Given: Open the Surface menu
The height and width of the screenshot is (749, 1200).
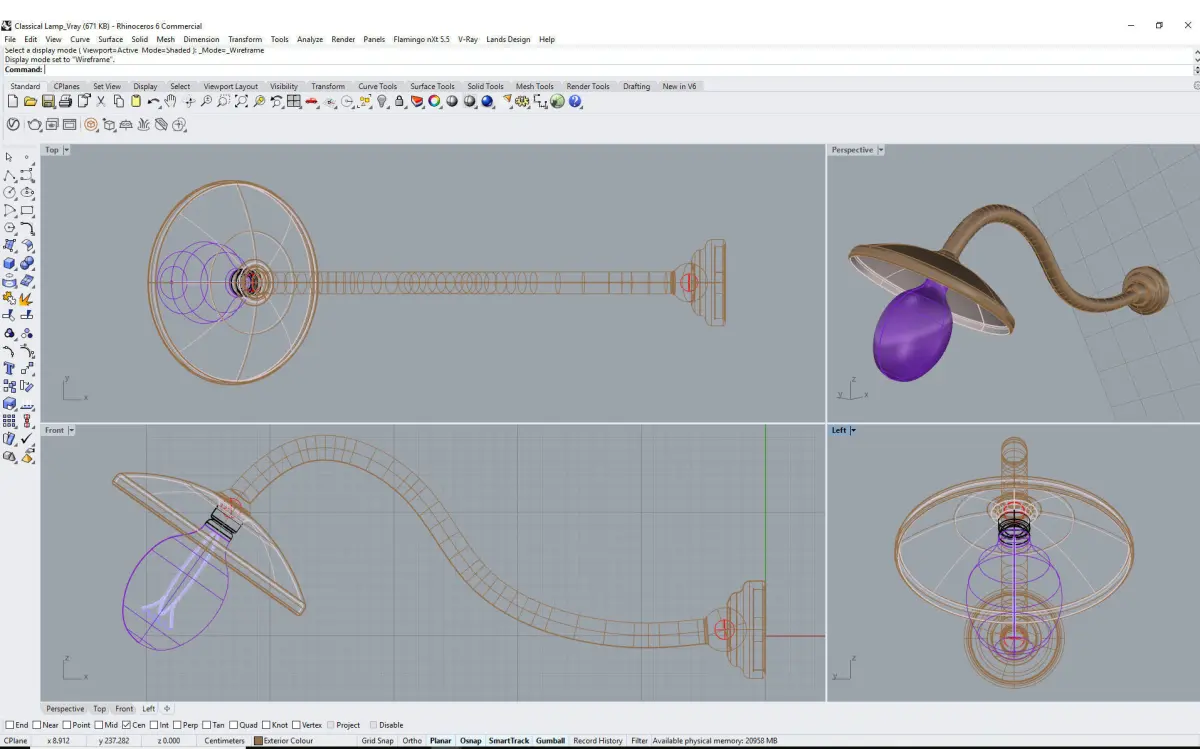Looking at the screenshot, I should pyautogui.click(x=110, y=39).
